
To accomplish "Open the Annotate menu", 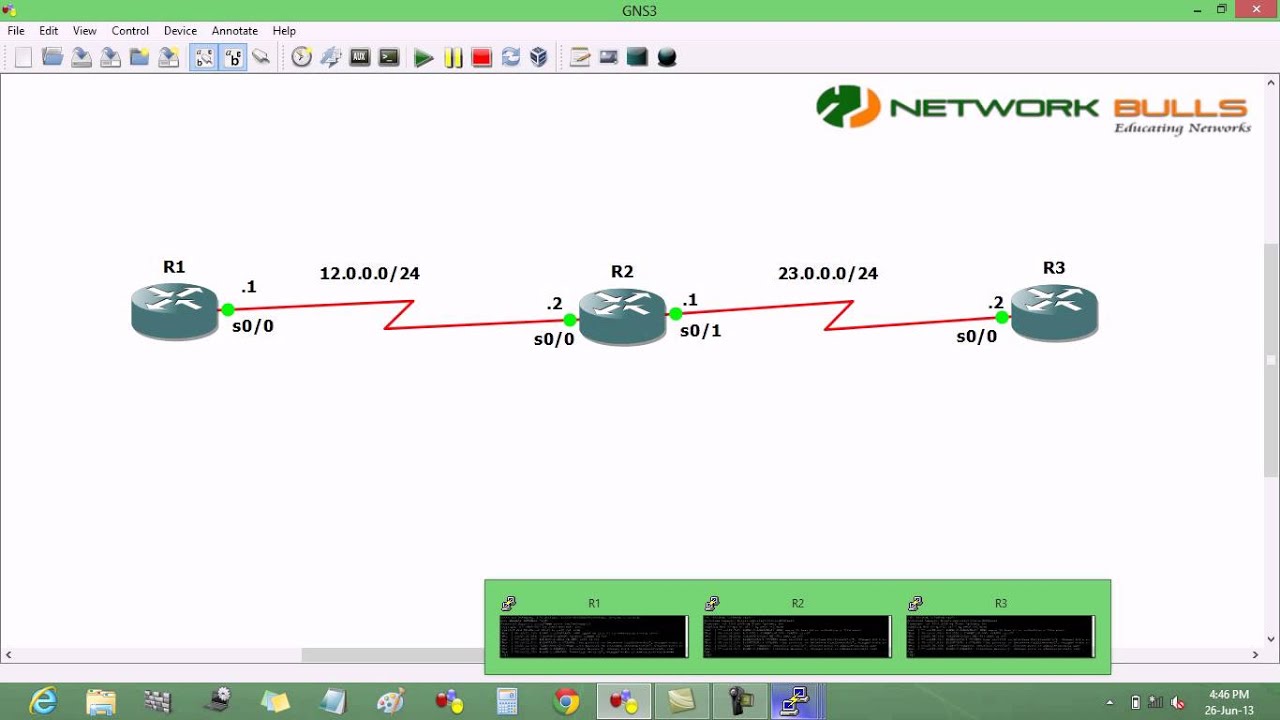I will [235, 31].
